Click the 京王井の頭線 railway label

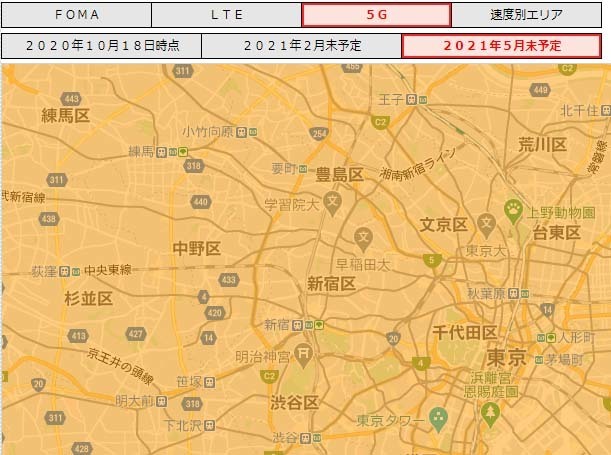coord(120,366)
